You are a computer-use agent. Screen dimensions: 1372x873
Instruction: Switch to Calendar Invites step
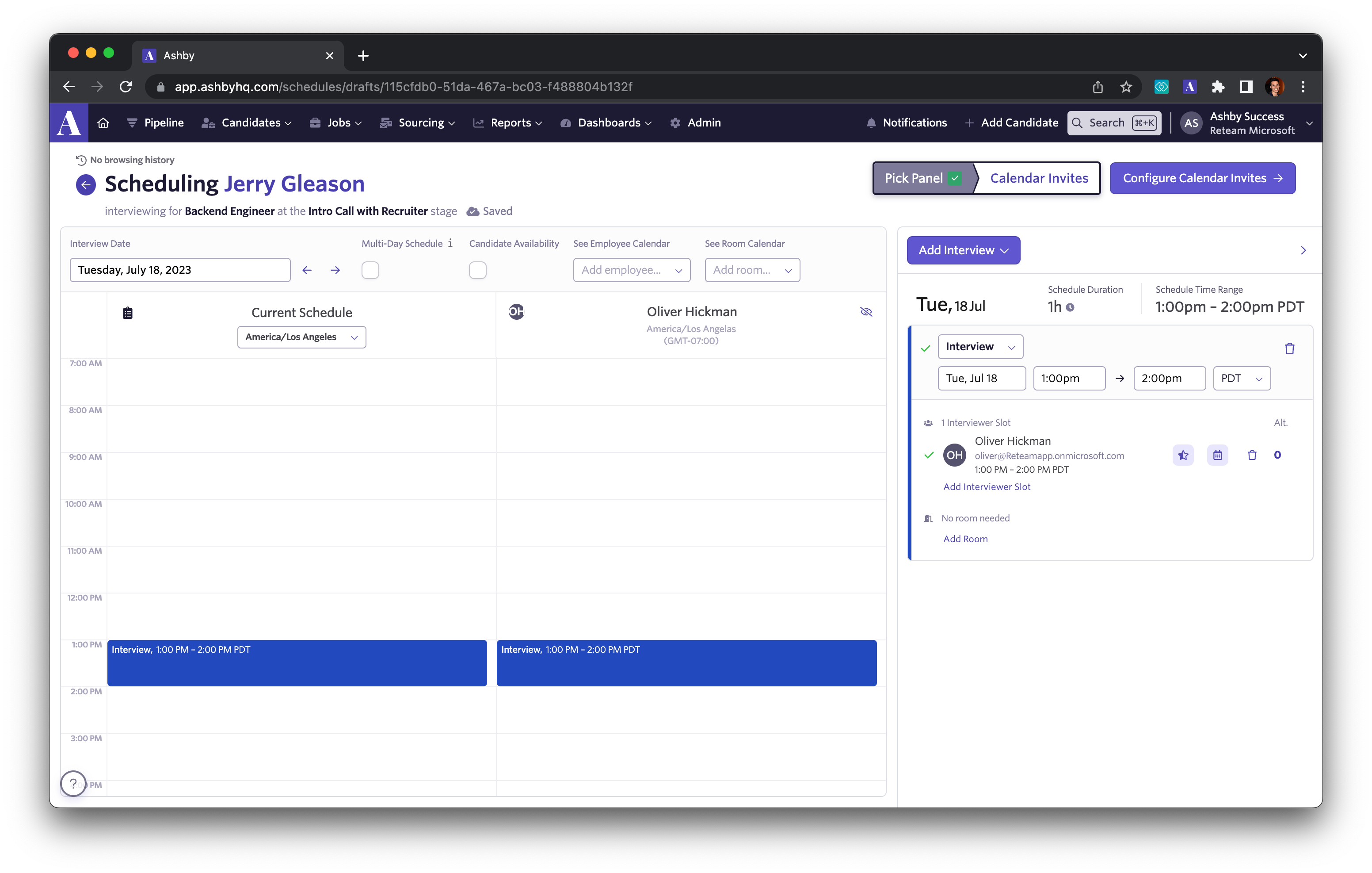1039,178
